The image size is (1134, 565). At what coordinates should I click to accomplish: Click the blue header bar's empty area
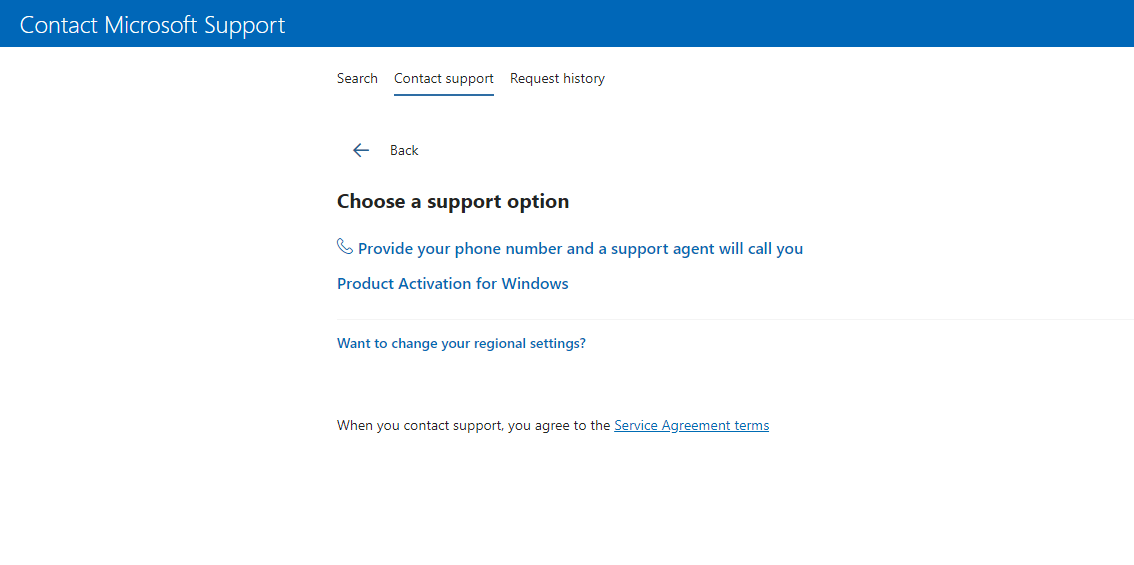(700, 23)
